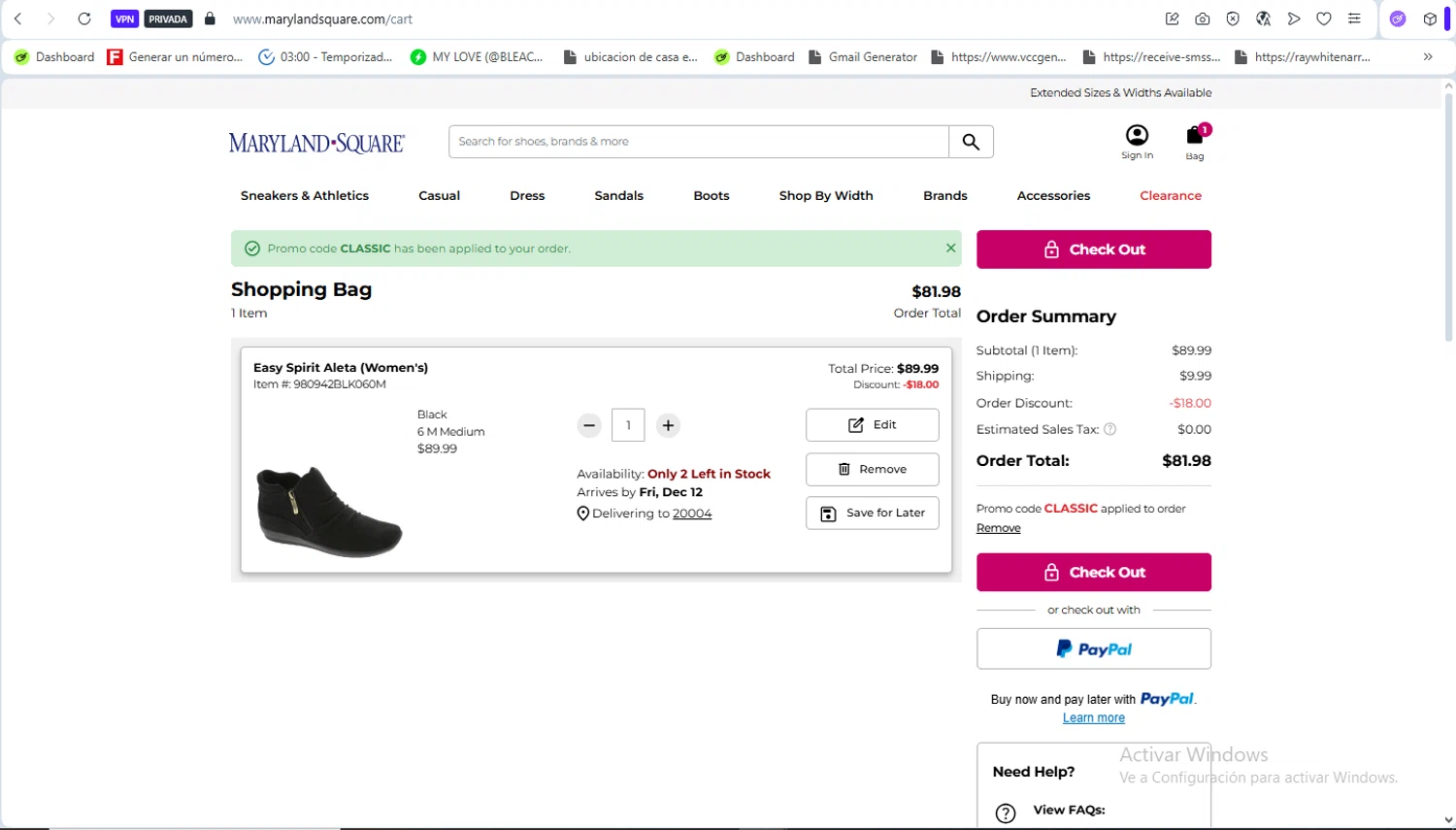Open the Sneakers & Athletics menu
This screenshot has width=1456, height=830.
pyautogui.click(x=305, y=195)
